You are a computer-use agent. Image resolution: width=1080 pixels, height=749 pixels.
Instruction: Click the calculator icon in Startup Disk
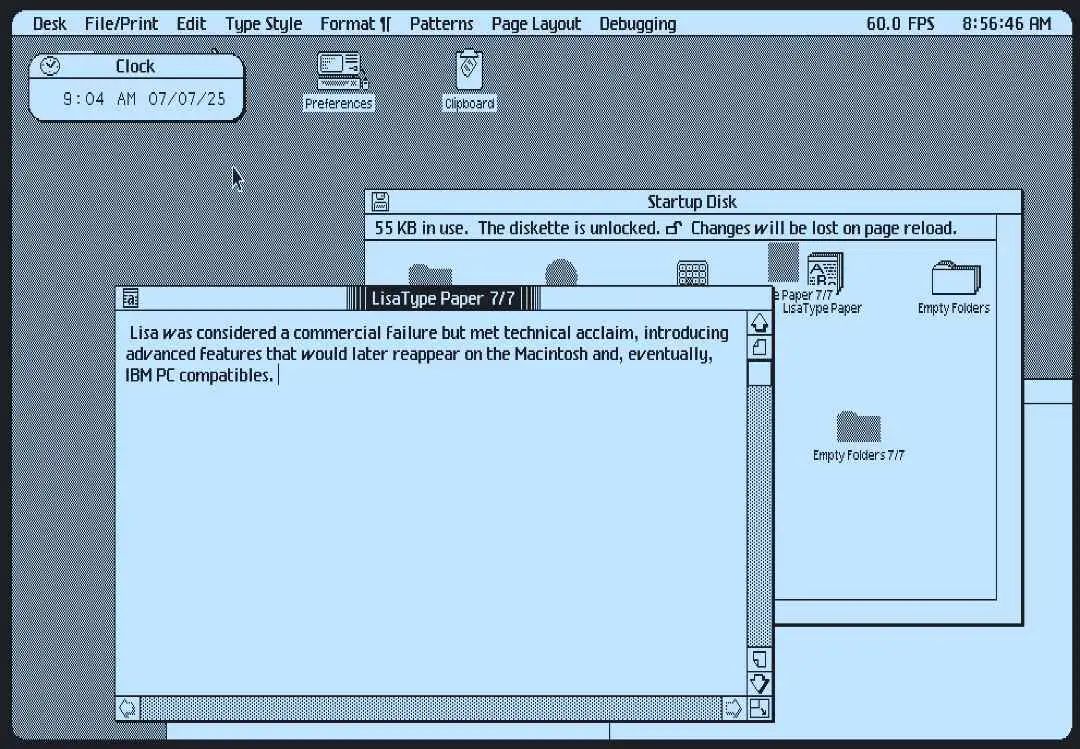[x=692, y=273]
